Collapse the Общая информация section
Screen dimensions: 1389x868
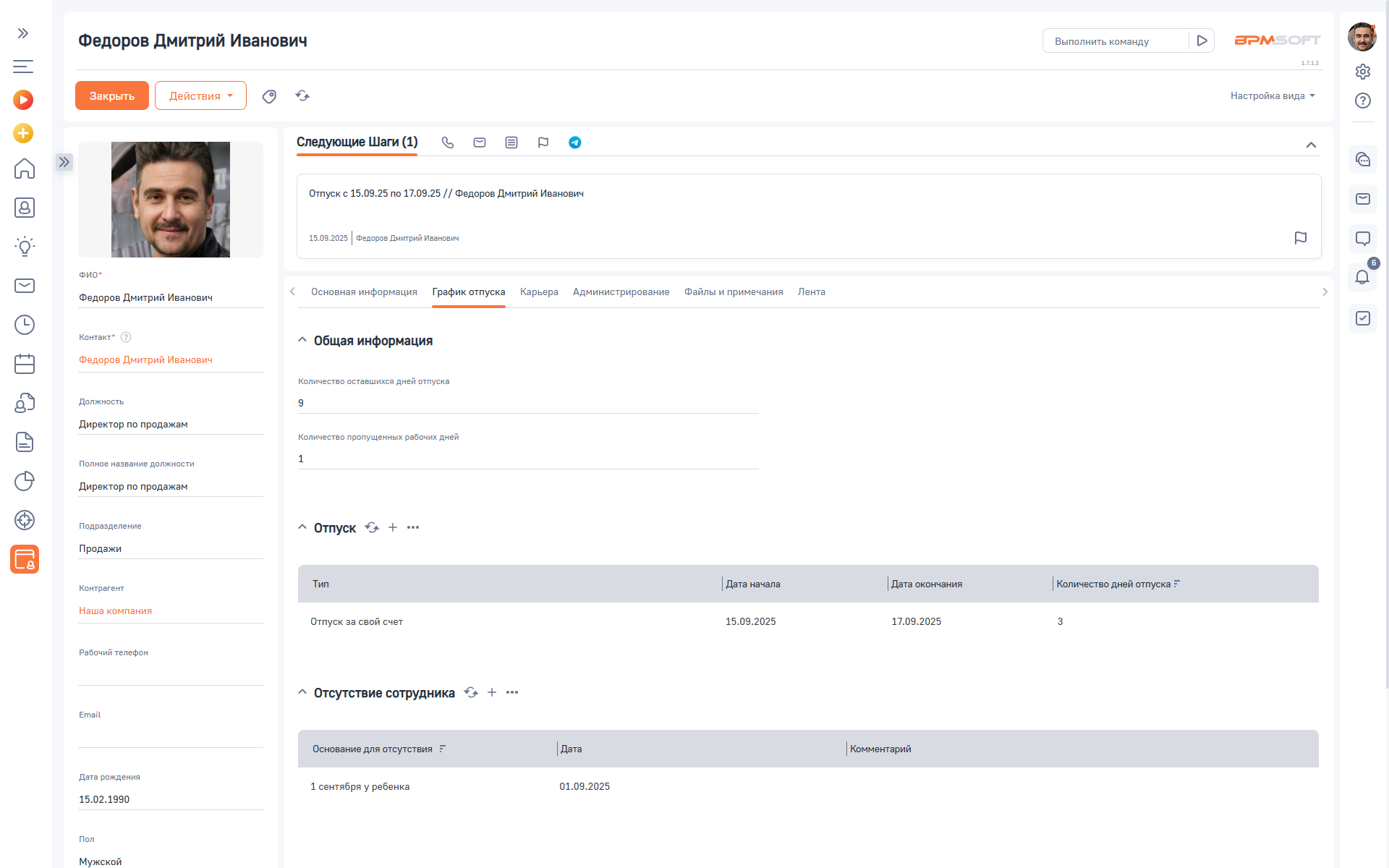click(302, 340)
